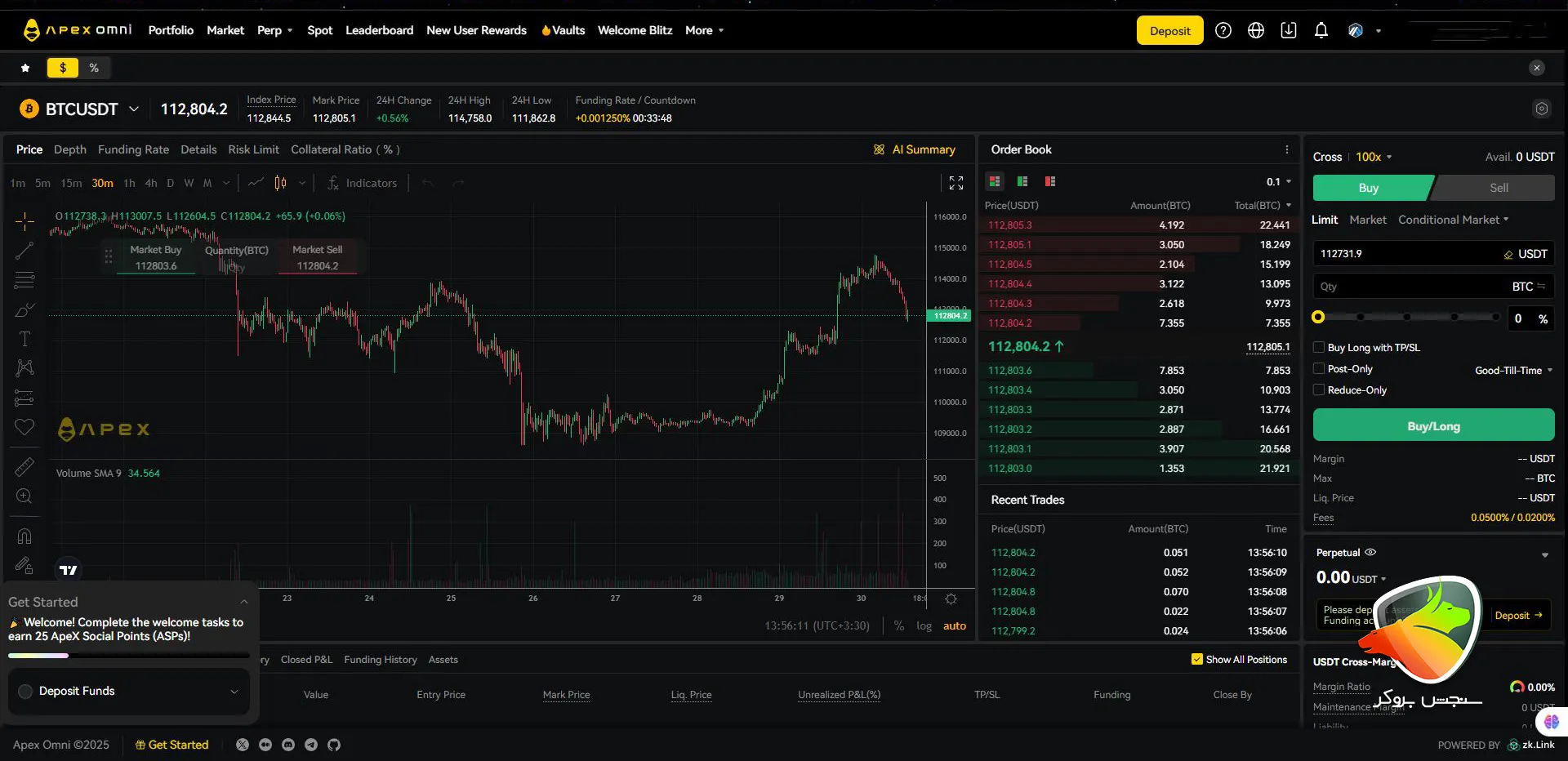Image resolution: width=1568 pixels, height=761 pixels.
Task: Click the help question mark icon
Action: 1223,30
